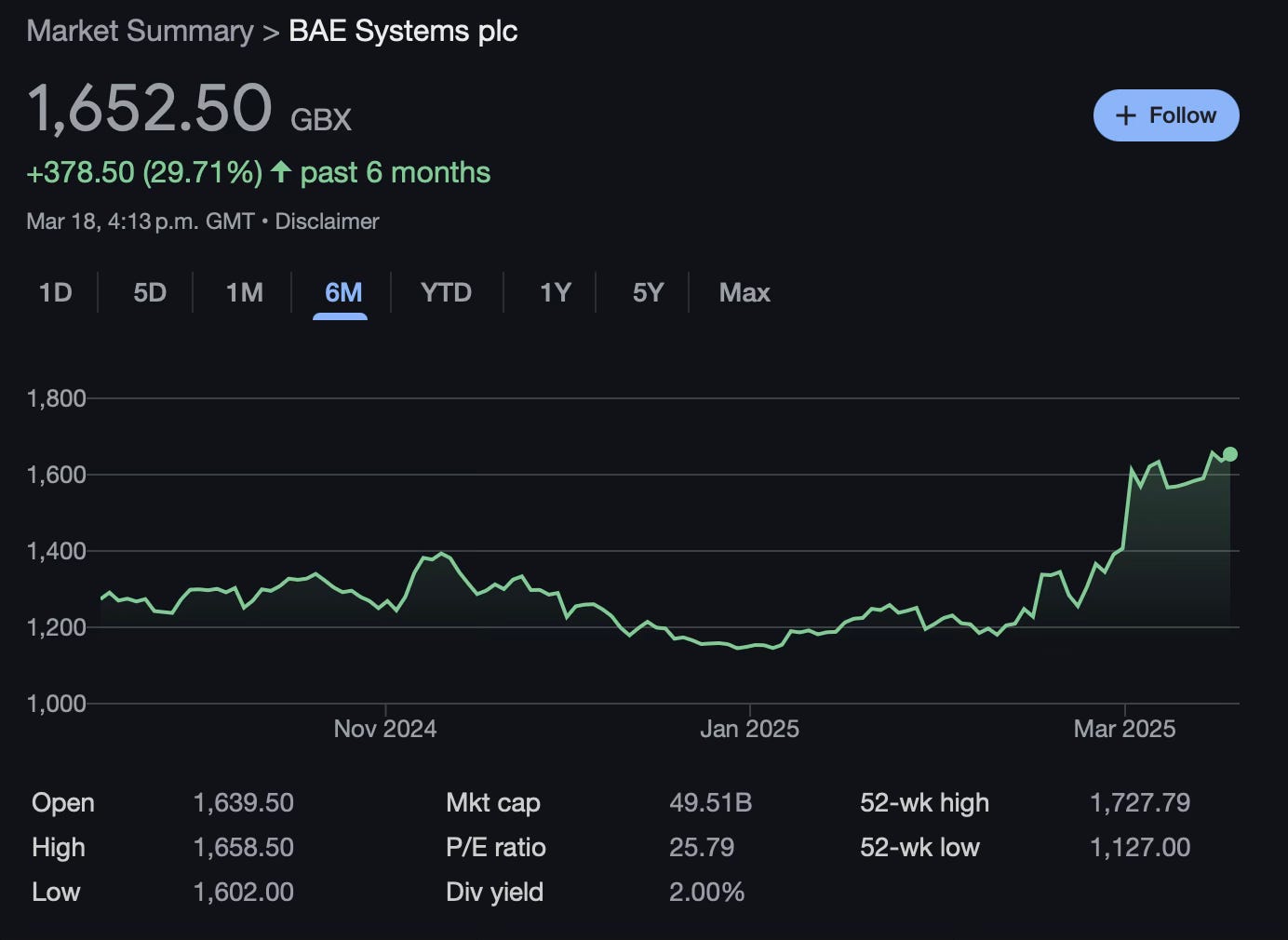Click the High value 1,658.50
1288x940 pixels.
(x=243, y=847)
